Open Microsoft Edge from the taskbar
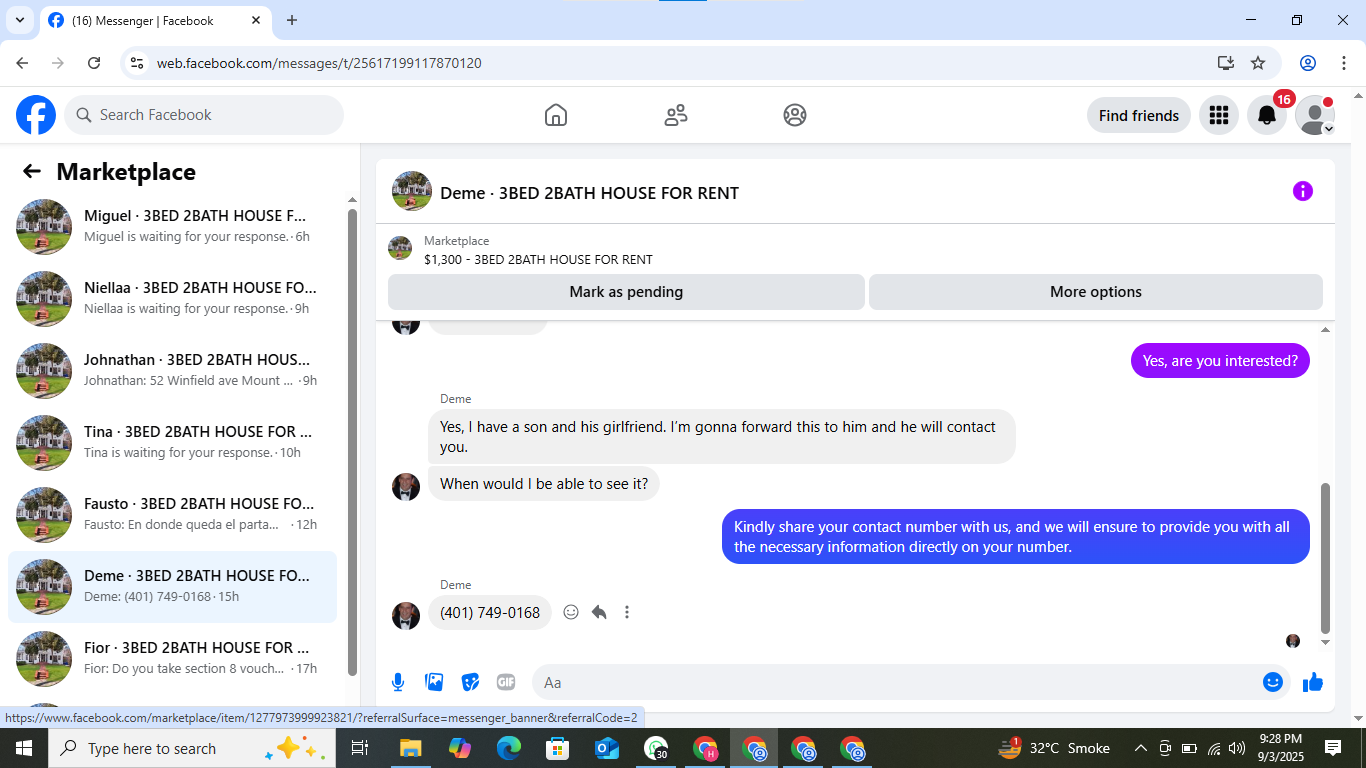Viewport: 1366px width, 768px height. tap(509, 748)
